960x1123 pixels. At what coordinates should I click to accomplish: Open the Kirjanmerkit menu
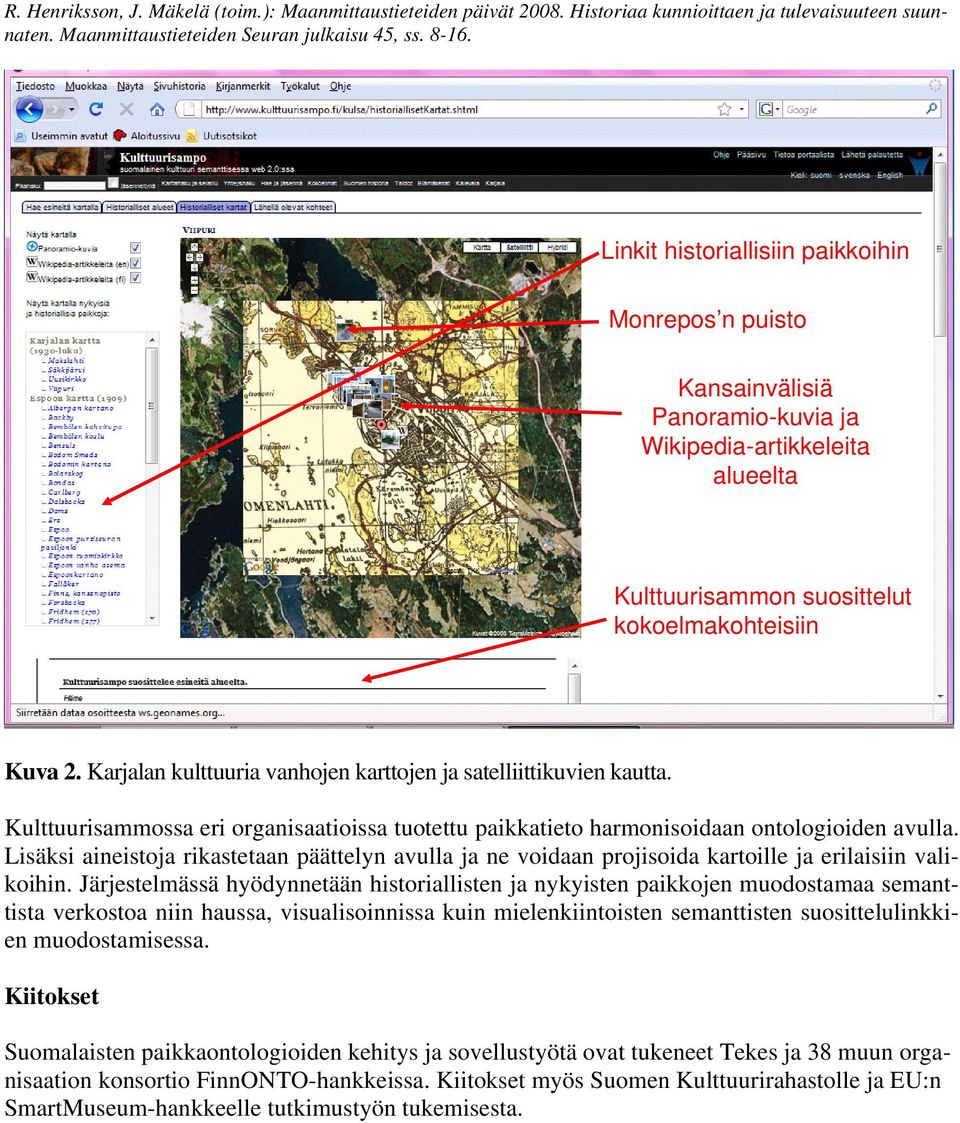click(x=244, y=86)
